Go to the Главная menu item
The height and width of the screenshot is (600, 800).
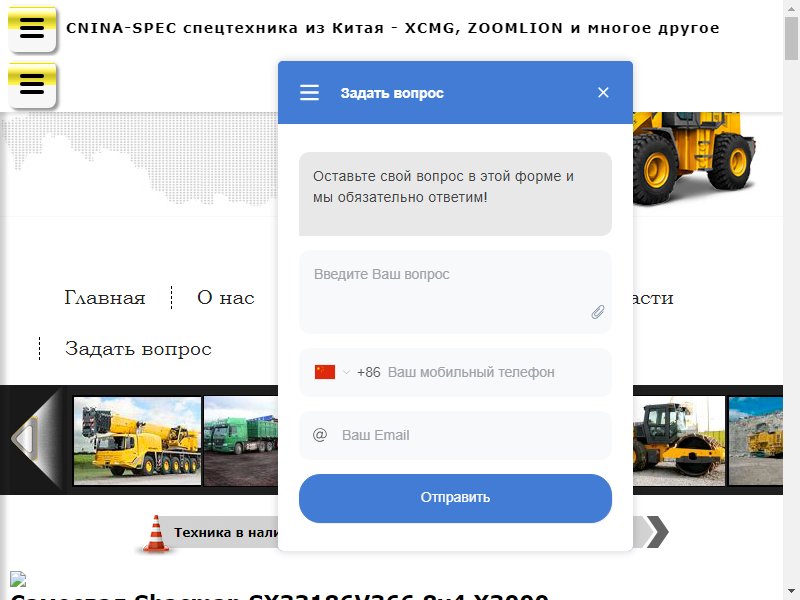105,297
